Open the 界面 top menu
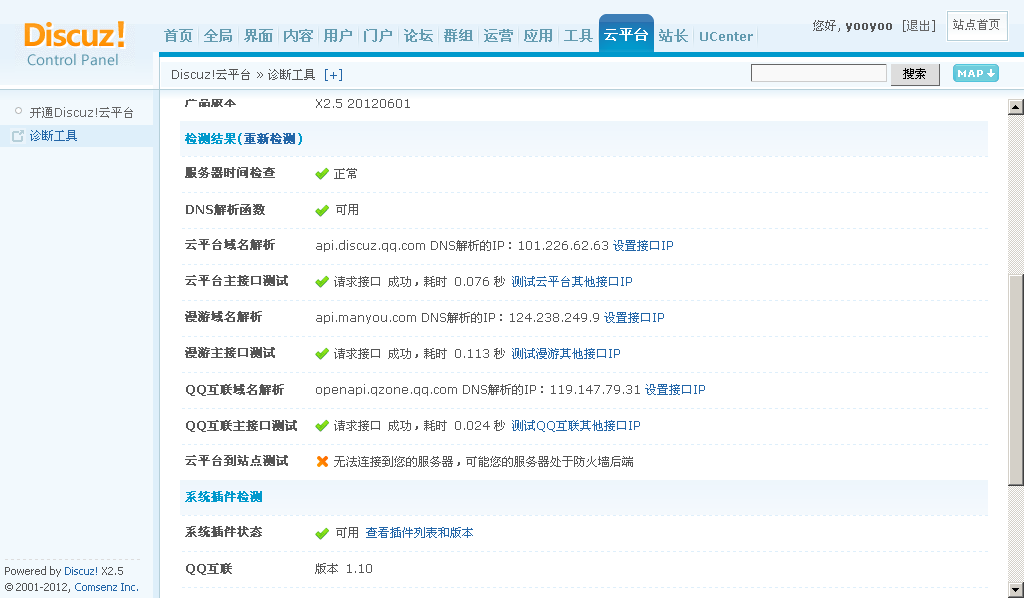 (x=259, y=36)
